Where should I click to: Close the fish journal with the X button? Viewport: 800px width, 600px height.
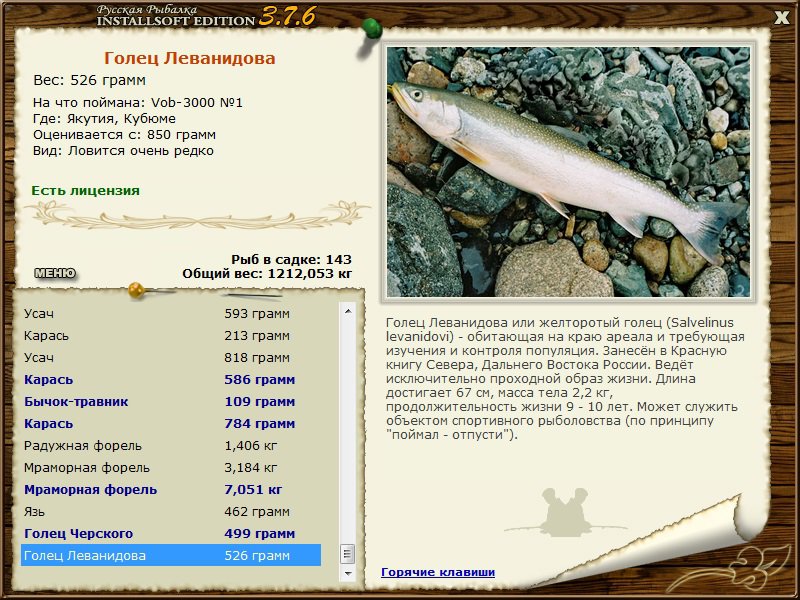point(782,18)
